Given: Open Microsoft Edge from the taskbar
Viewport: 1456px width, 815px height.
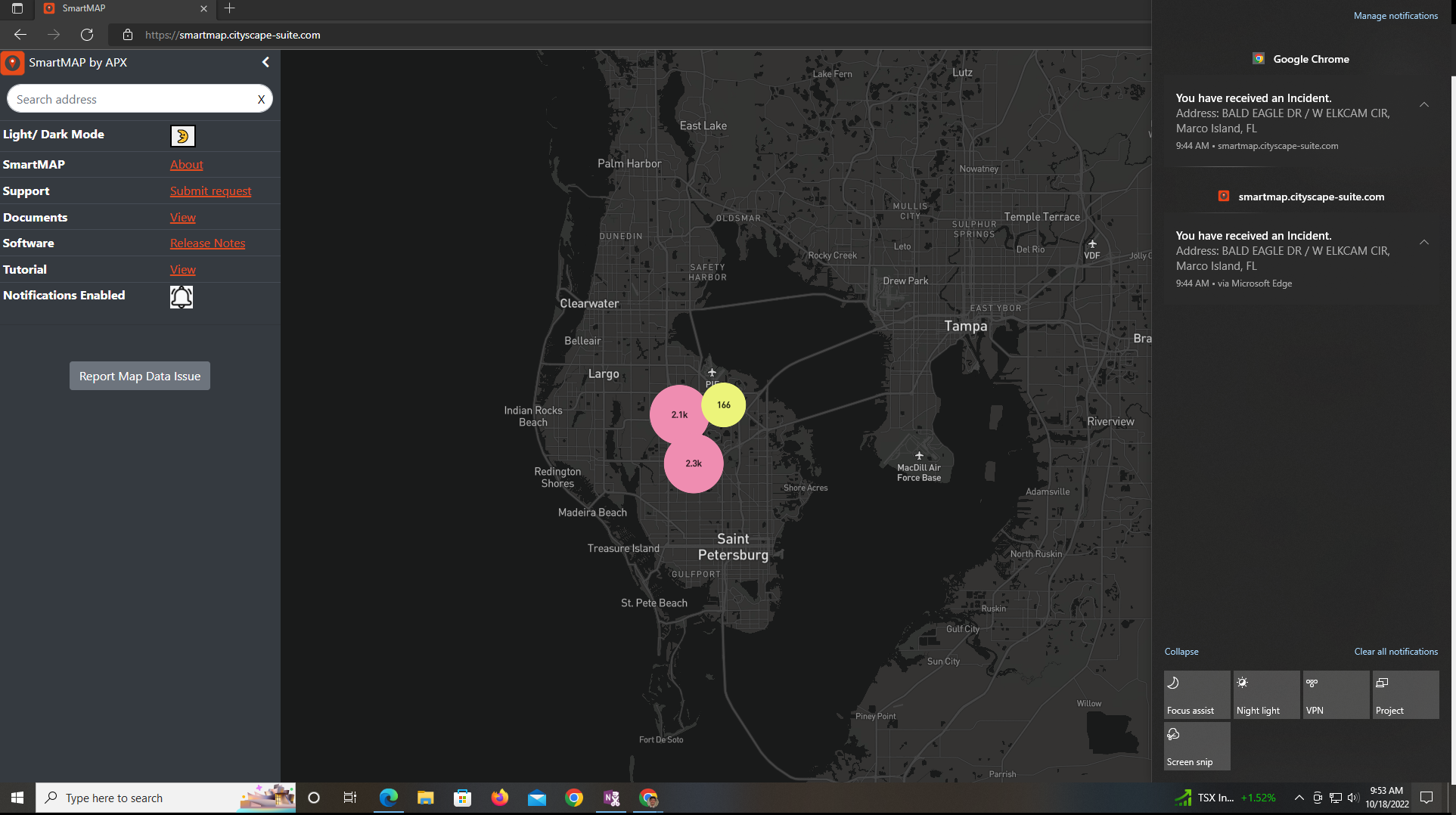Looking at the screenshot, I should 389,798.
